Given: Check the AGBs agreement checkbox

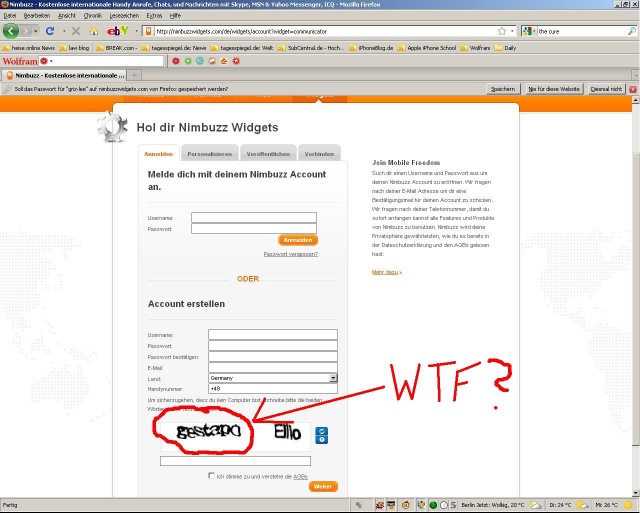Looking at the screenshot, I should 212,476.
